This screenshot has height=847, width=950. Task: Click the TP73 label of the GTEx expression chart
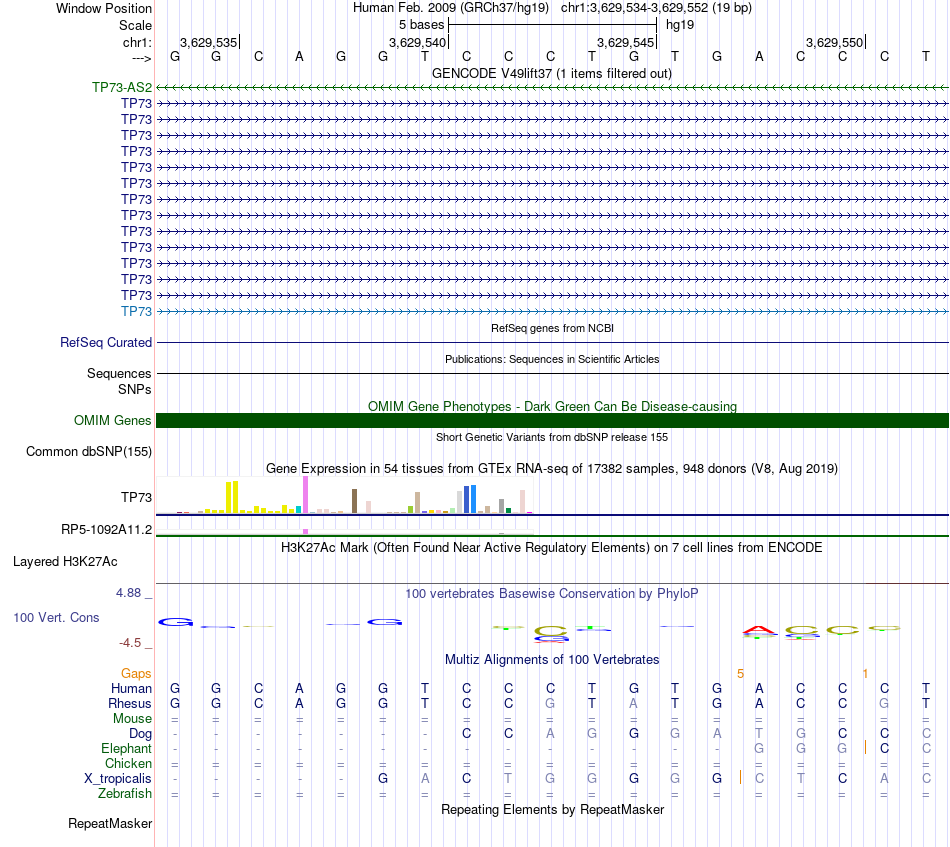click(136, 497)
